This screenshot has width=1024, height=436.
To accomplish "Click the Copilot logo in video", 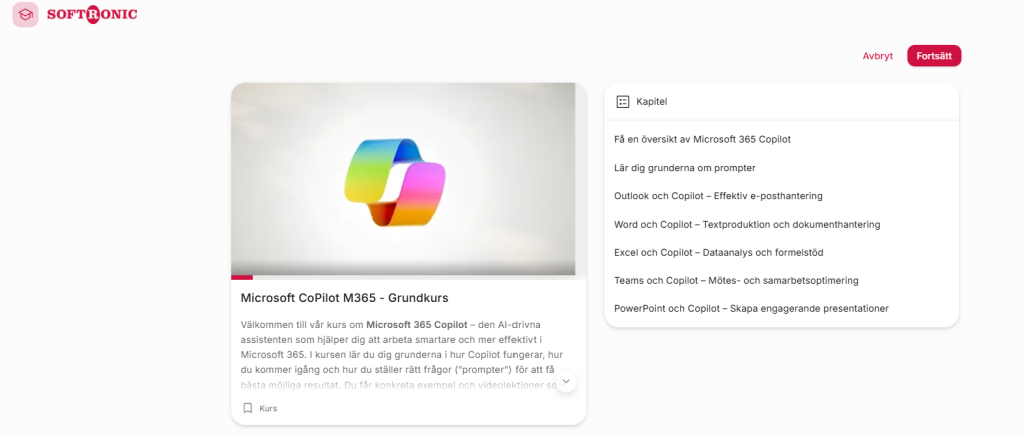I will tap(395, 182).
